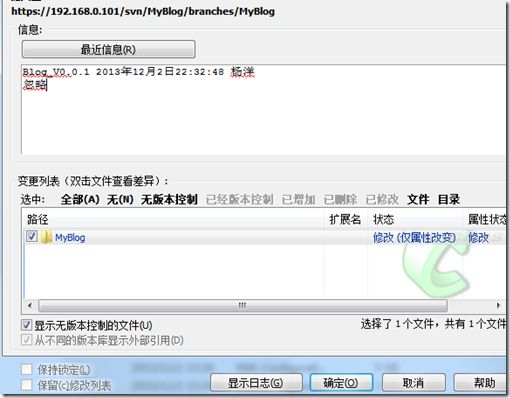Image resolution: width=510 pixels, height=398 pixels.
Task: Cancel the commit with 取消 button
Action: click(x=413, y=382)
